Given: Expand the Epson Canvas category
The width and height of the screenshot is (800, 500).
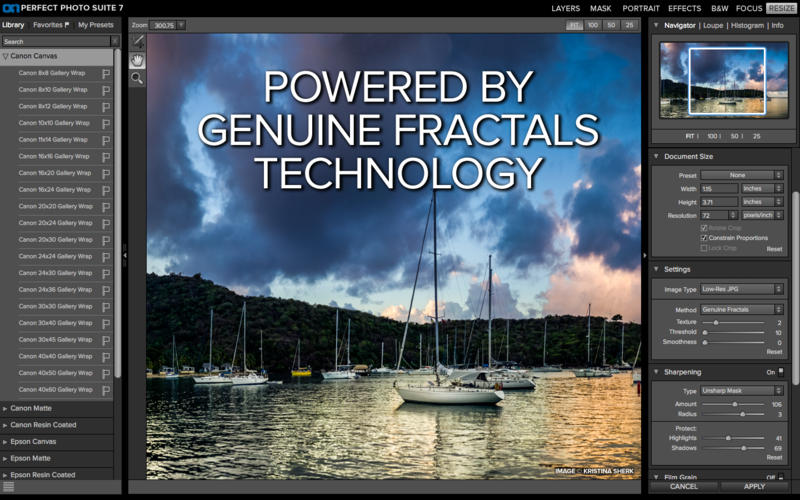Looking at the screenshot, I should point(5,442).
